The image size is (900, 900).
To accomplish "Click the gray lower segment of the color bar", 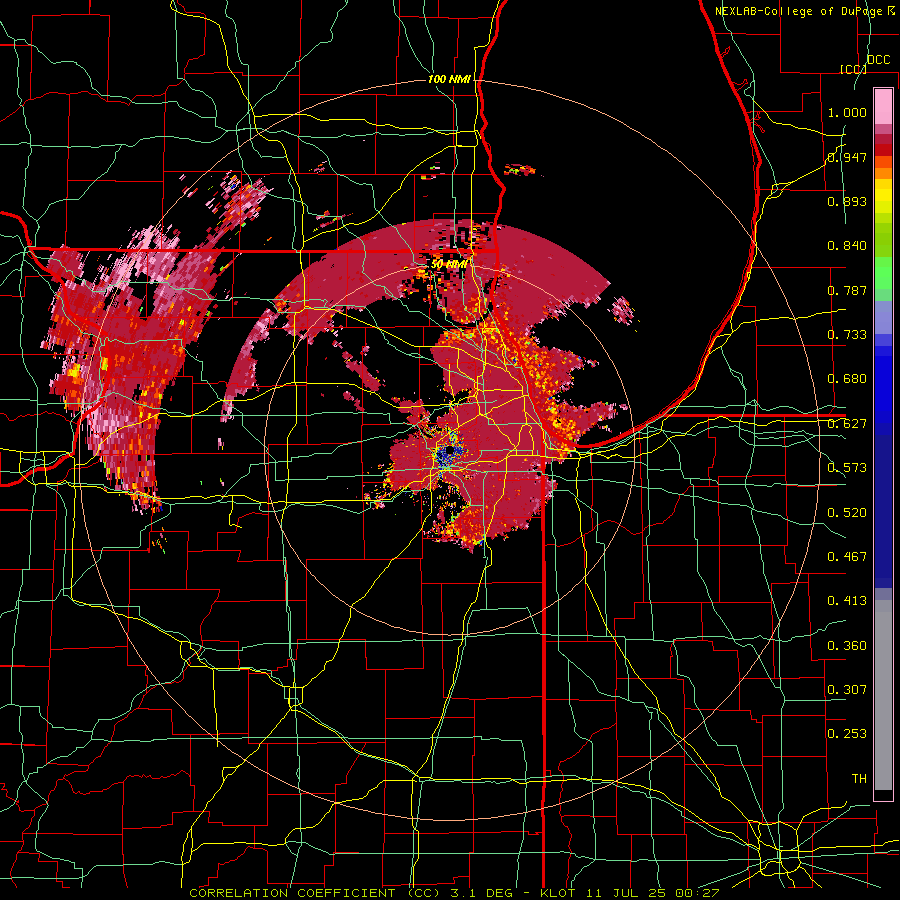I will point(883,695).
